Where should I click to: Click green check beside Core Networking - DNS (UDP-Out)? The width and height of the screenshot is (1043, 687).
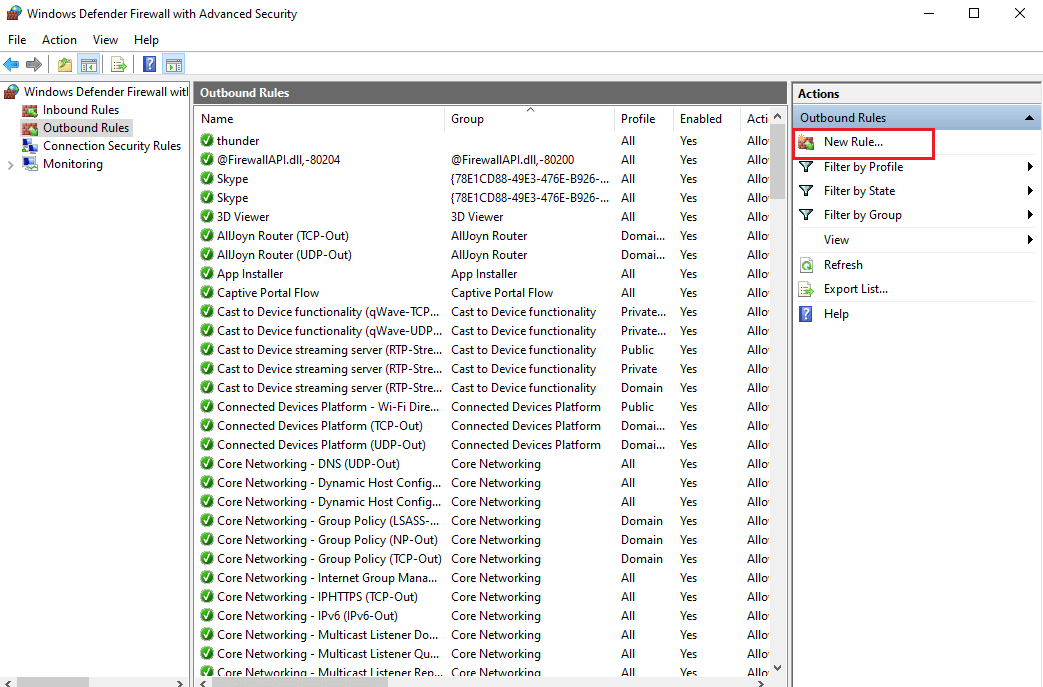[207, 464]
